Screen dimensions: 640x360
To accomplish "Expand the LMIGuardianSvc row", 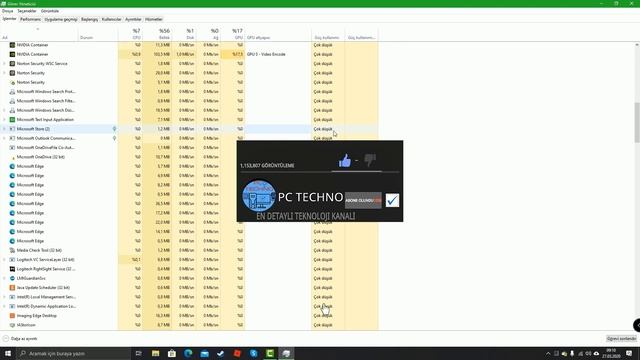I will (x=4, y=278).
